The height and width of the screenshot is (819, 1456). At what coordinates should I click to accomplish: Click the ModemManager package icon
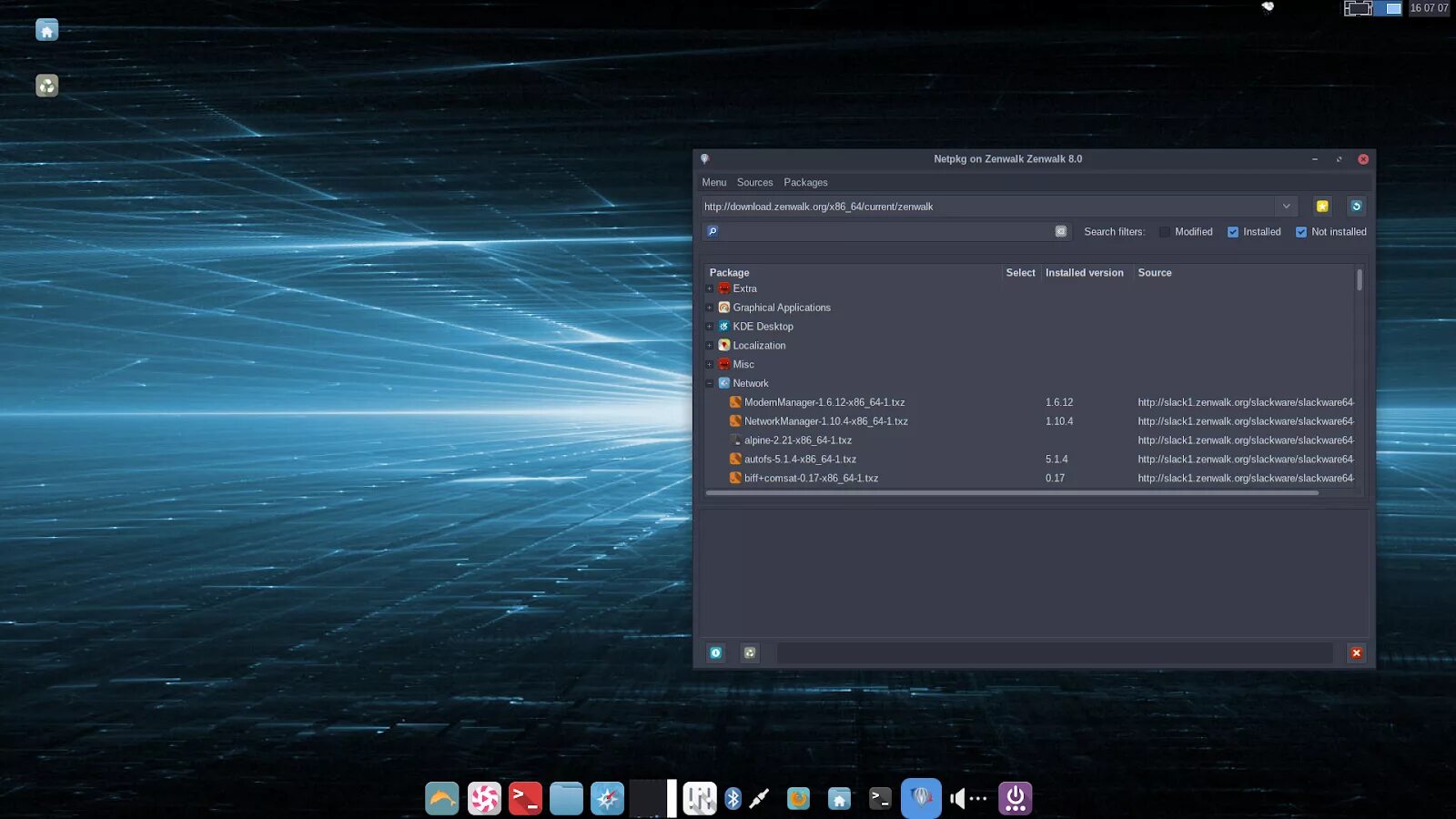[735, 402]
